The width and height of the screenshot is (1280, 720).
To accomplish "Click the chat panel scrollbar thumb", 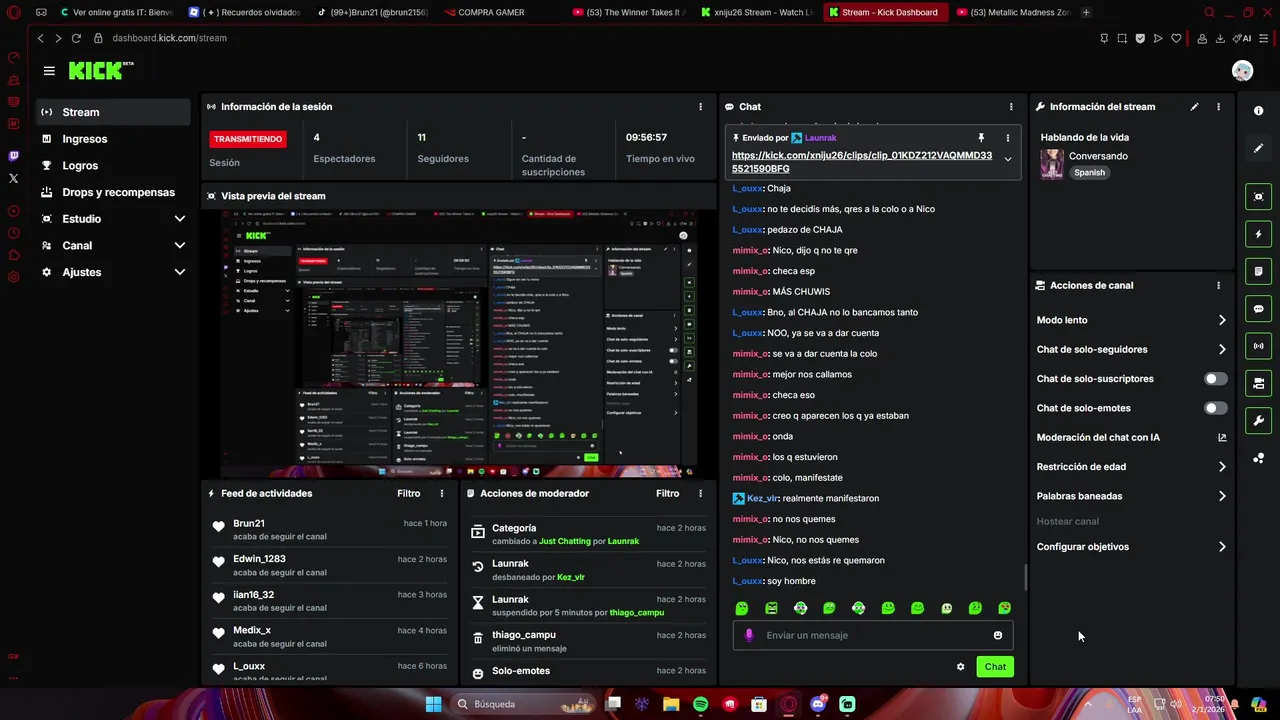I will pyautogui.click(x=1025, y=578).
